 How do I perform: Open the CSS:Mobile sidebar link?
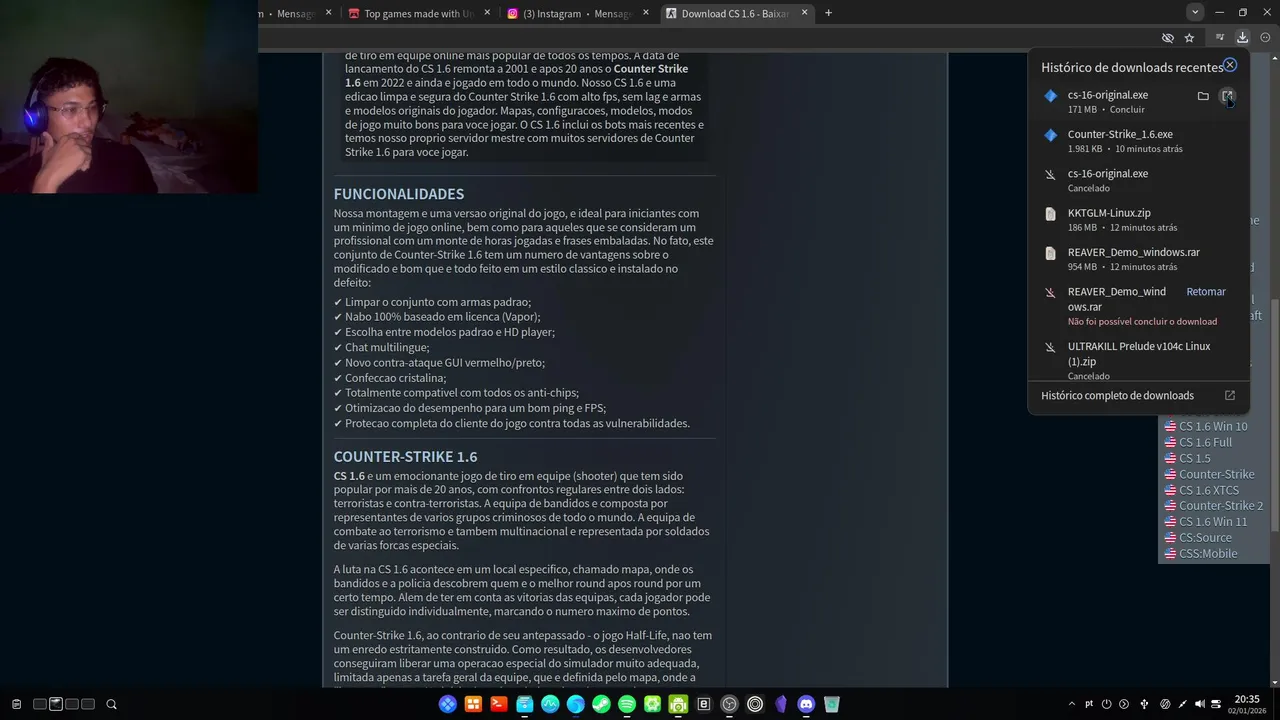(x=1208, y=554)
